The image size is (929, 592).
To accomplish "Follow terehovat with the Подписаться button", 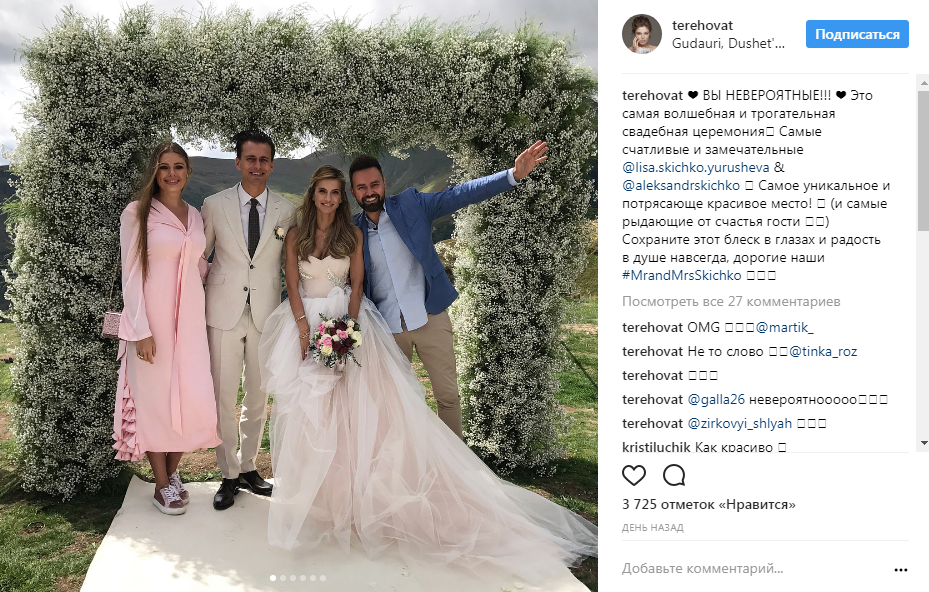I will (x=857, y=34).
